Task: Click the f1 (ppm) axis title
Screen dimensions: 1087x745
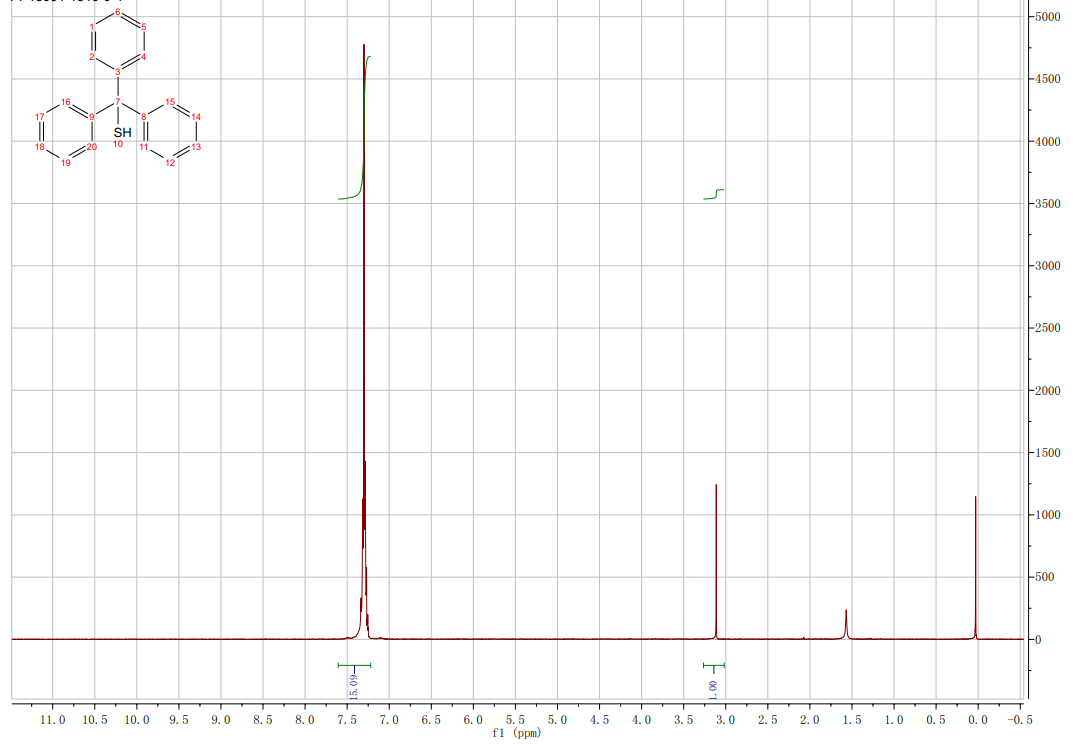Action: [516, 734]
